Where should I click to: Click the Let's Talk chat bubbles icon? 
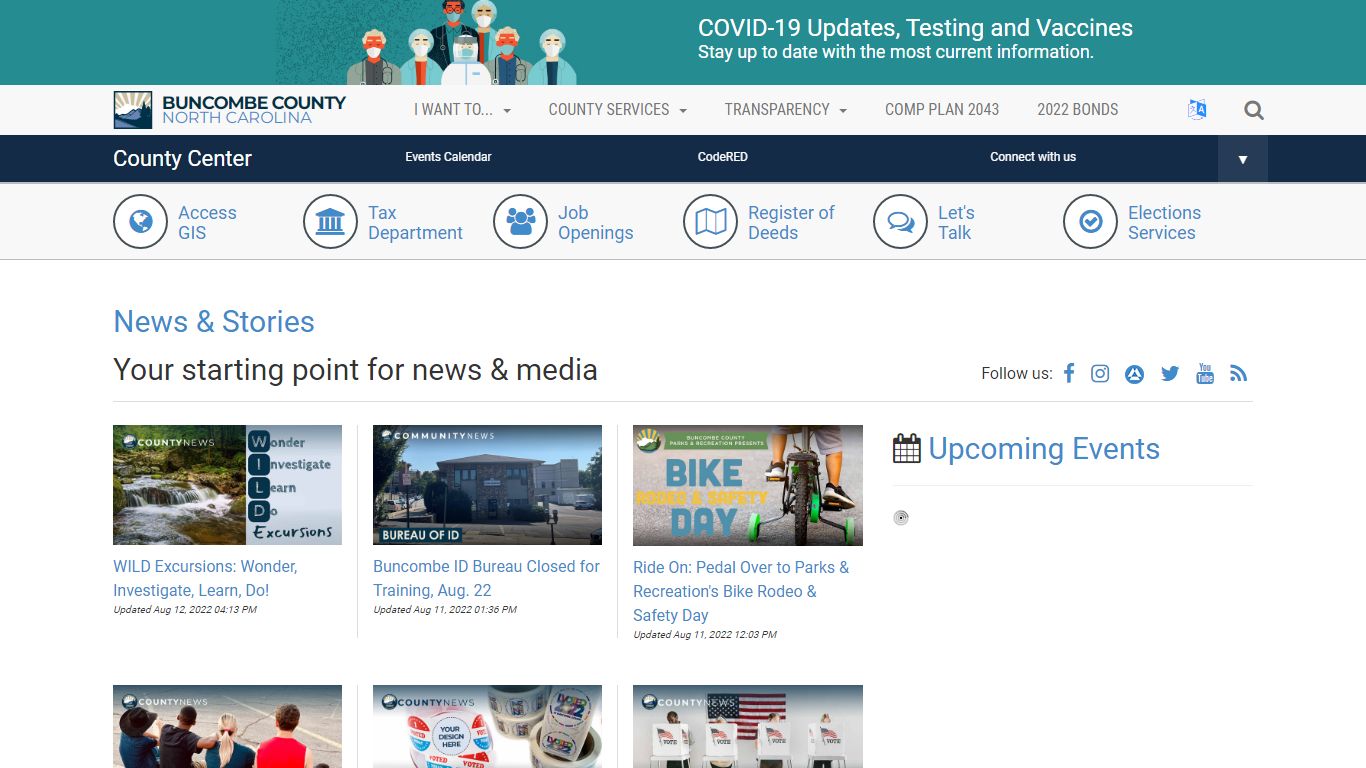(900, 222)
